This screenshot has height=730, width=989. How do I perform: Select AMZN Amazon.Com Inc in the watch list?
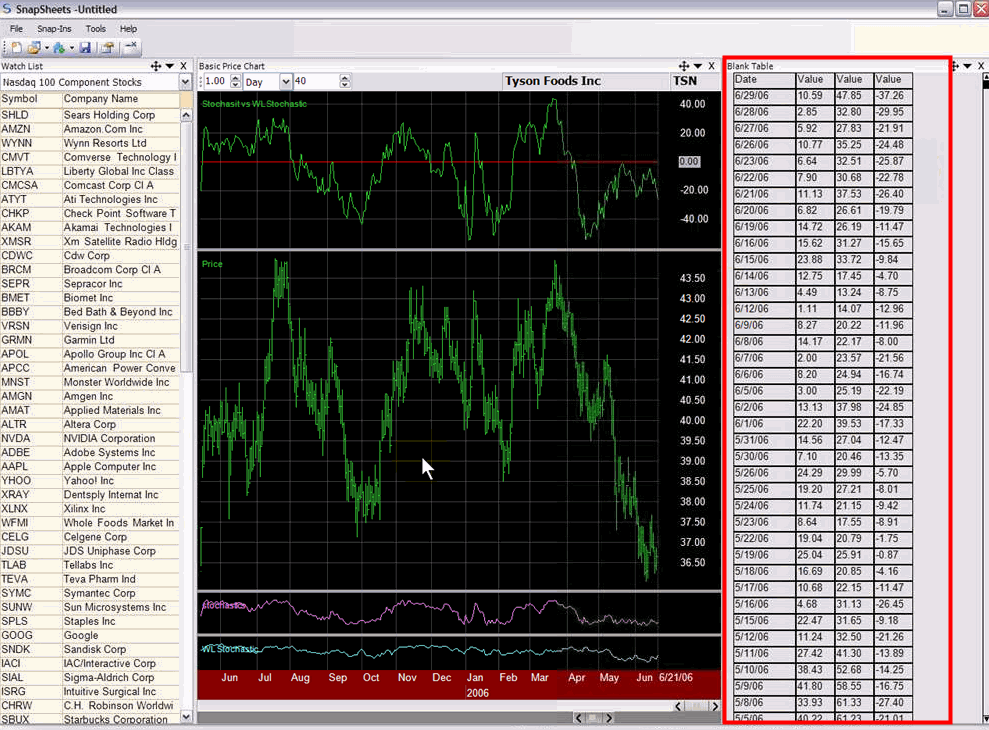[90, 129]
